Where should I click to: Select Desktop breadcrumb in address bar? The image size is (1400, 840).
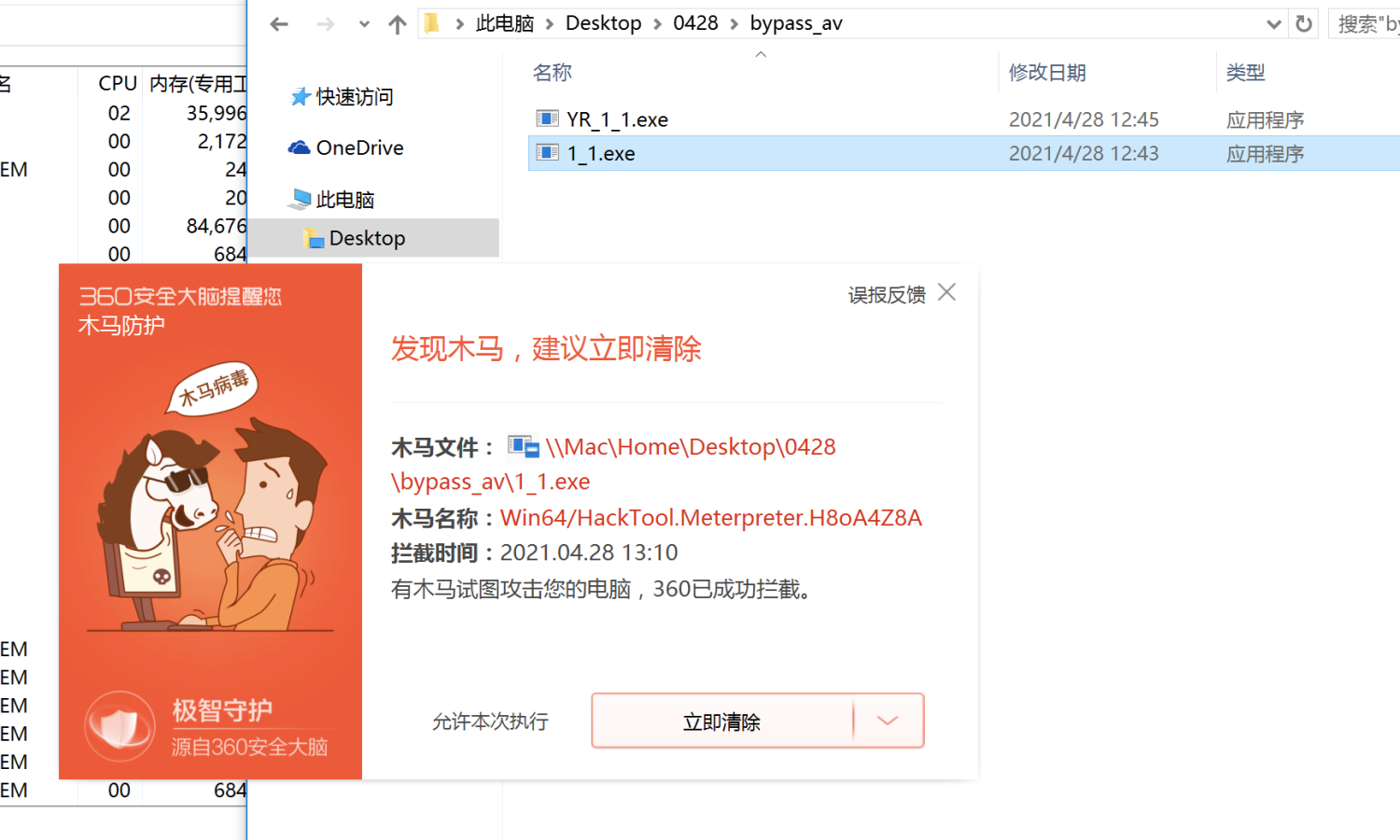[604, 23]
